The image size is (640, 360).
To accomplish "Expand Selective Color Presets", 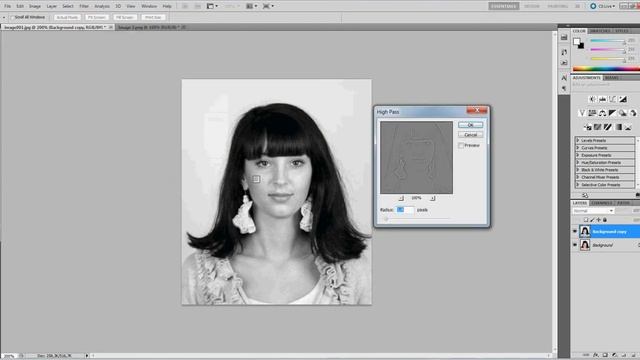I will tap(578, 185).
